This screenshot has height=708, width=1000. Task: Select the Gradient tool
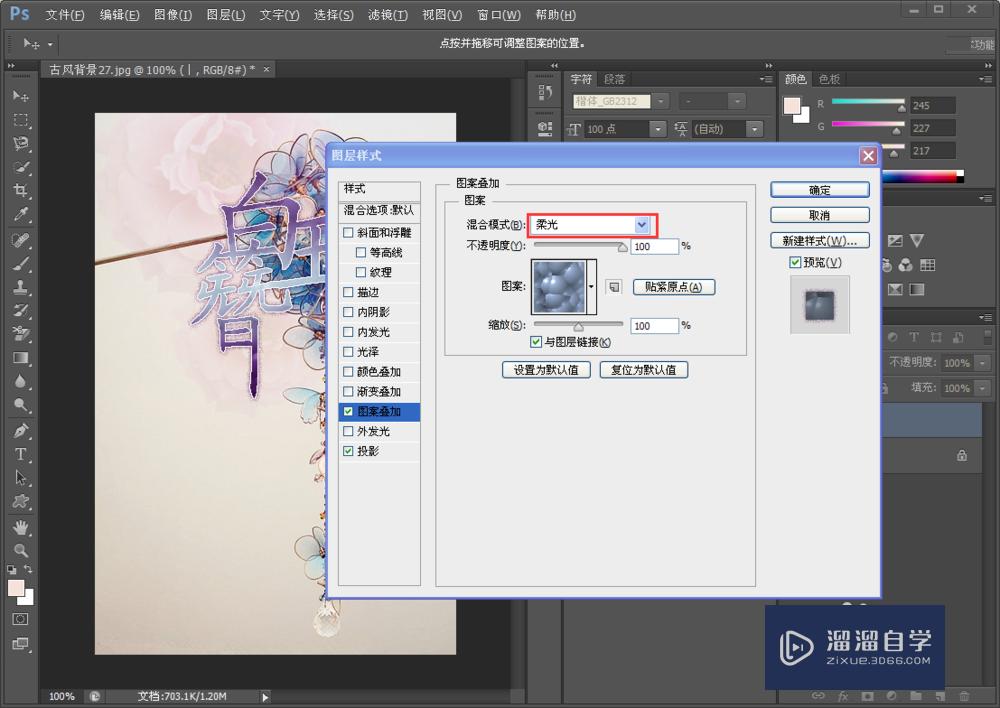pos(21,358)
